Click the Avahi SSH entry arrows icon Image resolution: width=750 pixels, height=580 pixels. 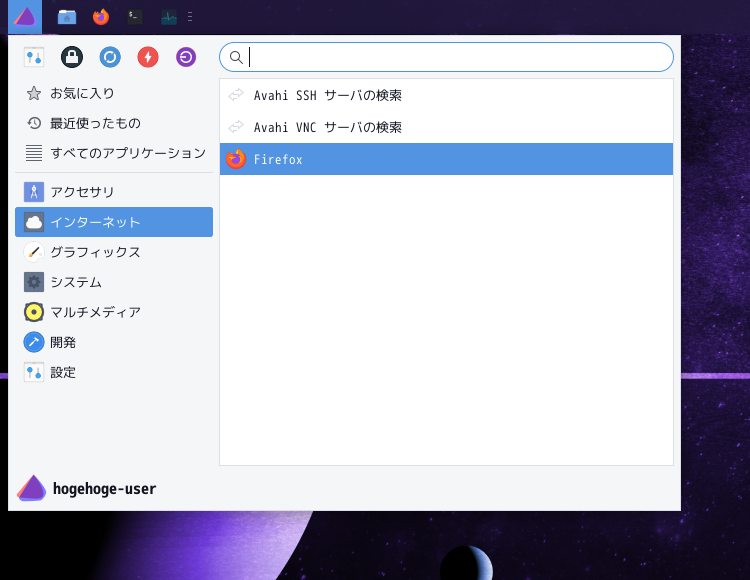click(x=236, y=95)
